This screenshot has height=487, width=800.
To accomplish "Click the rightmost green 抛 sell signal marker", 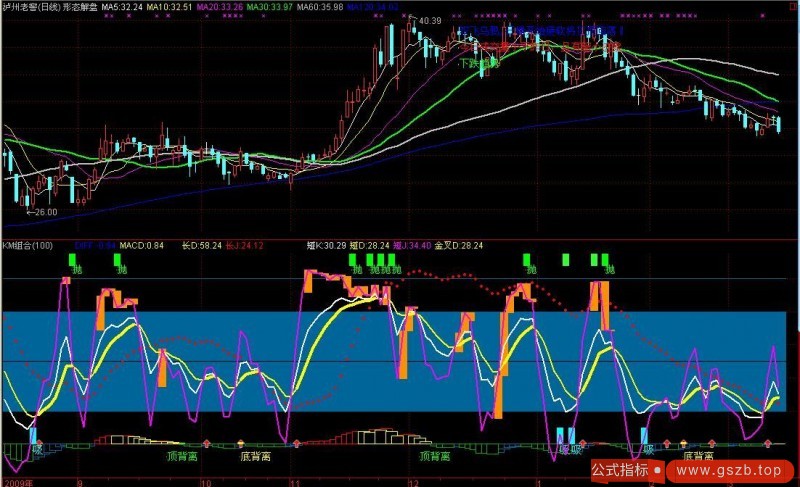I will pyautogui.click(x=607, y=269).
